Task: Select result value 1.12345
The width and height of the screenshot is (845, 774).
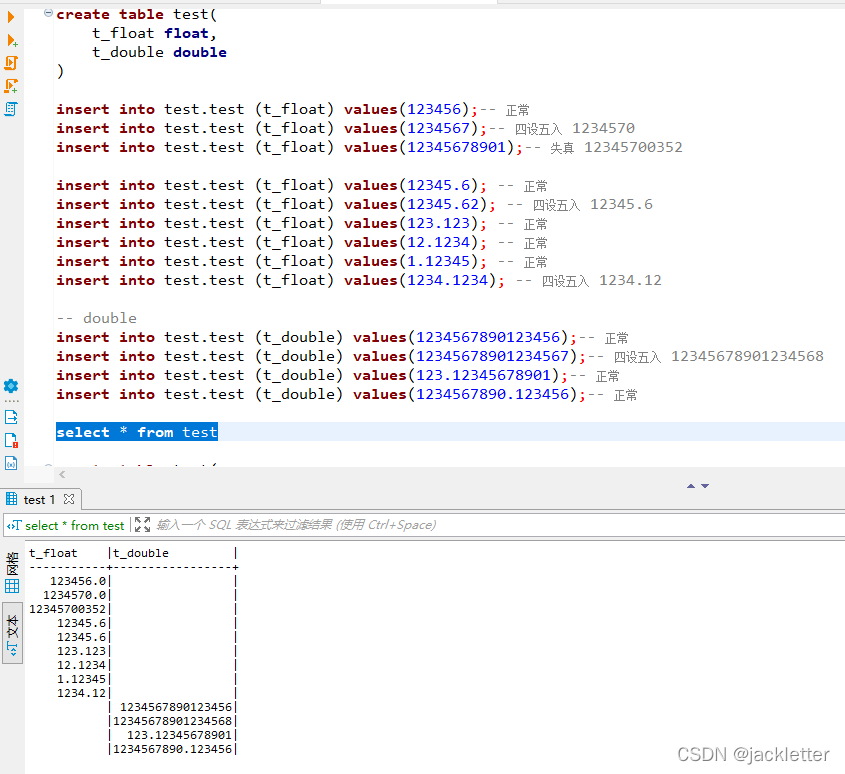Action: coord(81,679)
